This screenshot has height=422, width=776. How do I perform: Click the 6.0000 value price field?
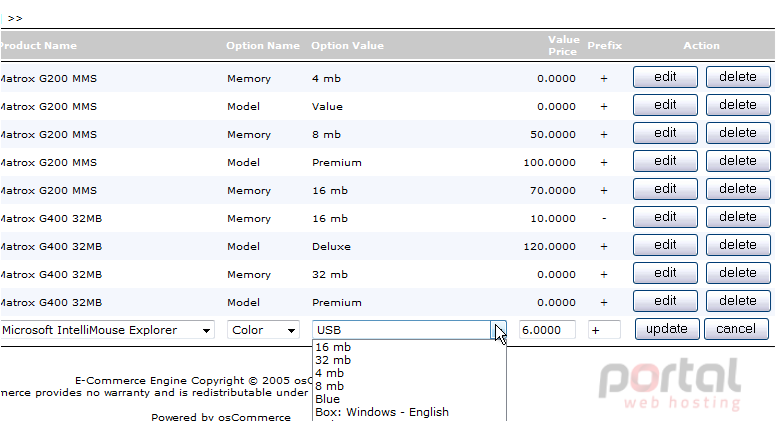click(547, 330)
